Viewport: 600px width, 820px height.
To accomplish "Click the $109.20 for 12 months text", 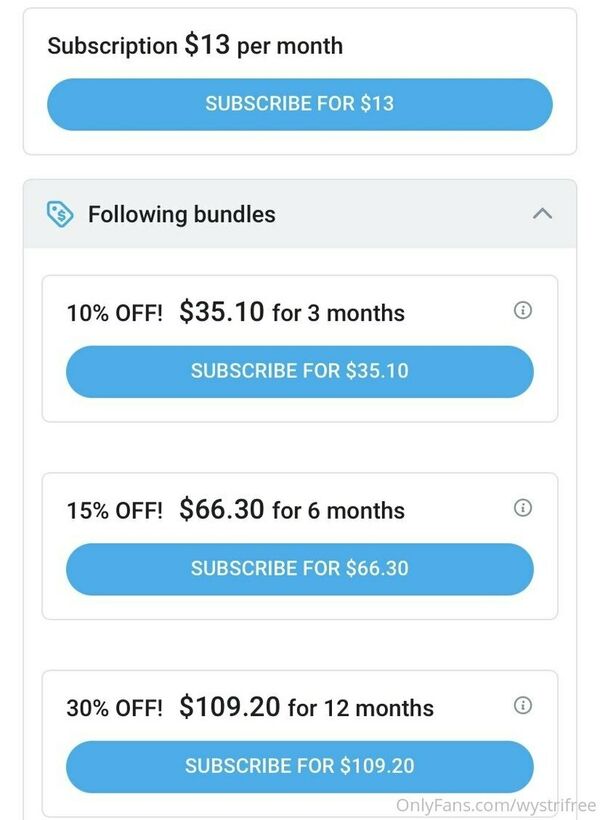I will point(307,708).
